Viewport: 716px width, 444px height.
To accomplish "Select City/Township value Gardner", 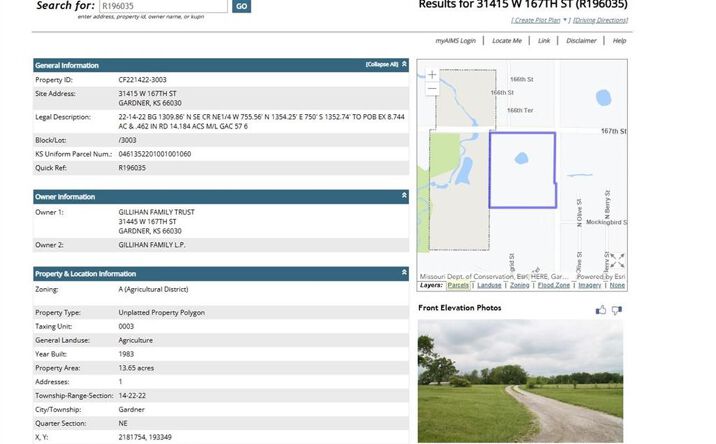I will coord(132,409).
